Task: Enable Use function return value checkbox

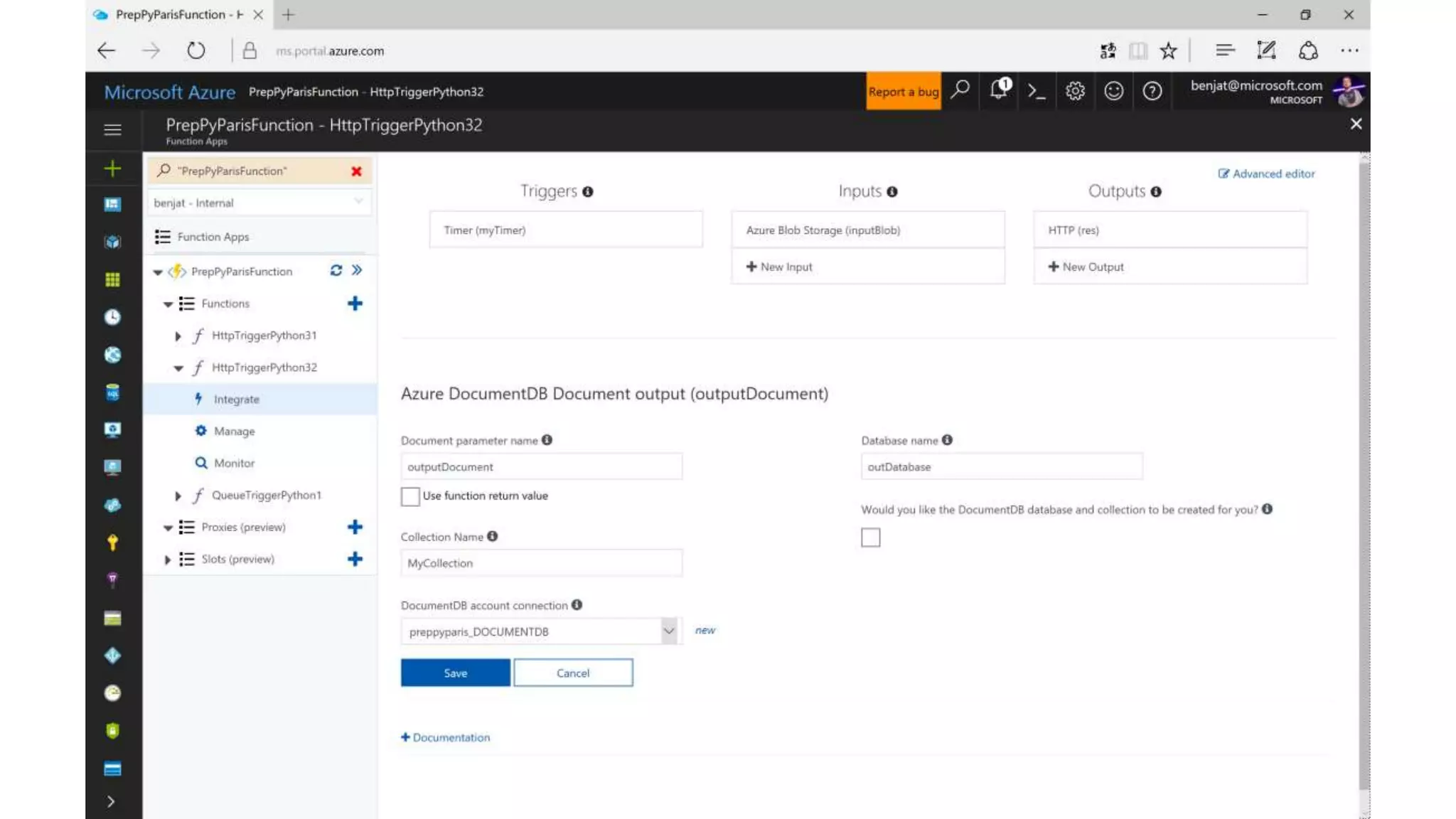Action: (x=410, y=496)
